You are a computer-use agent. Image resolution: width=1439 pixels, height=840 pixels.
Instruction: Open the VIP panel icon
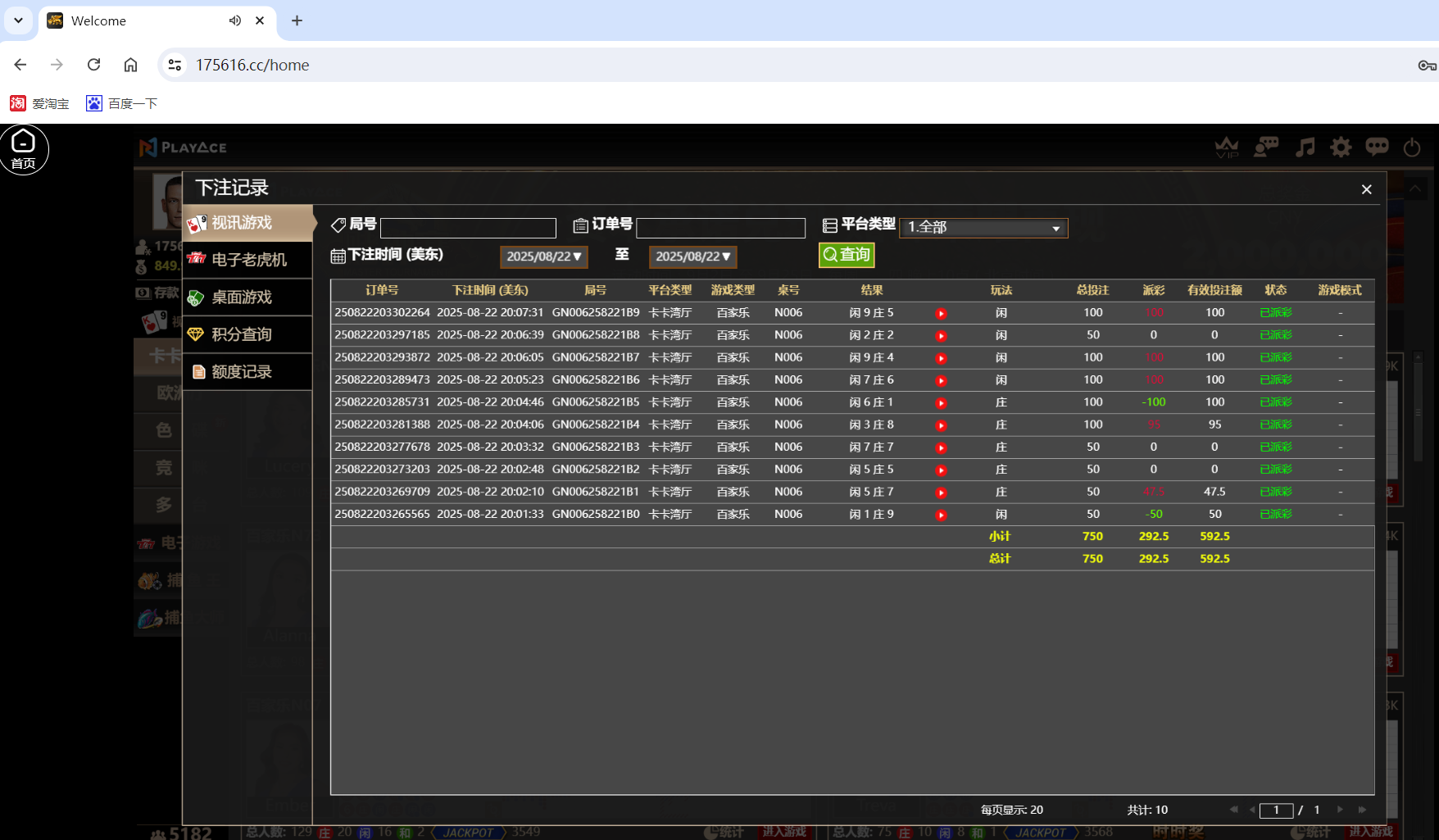[1226, 148]
